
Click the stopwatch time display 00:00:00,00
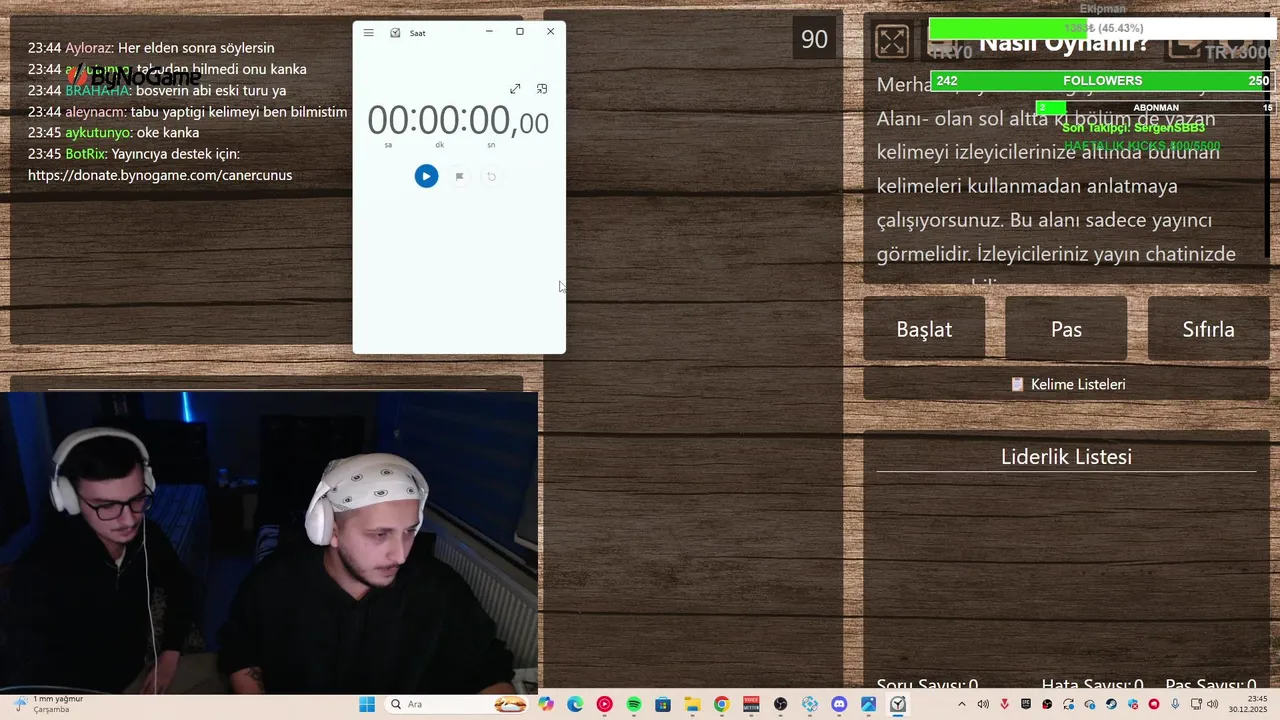[458, 121]
